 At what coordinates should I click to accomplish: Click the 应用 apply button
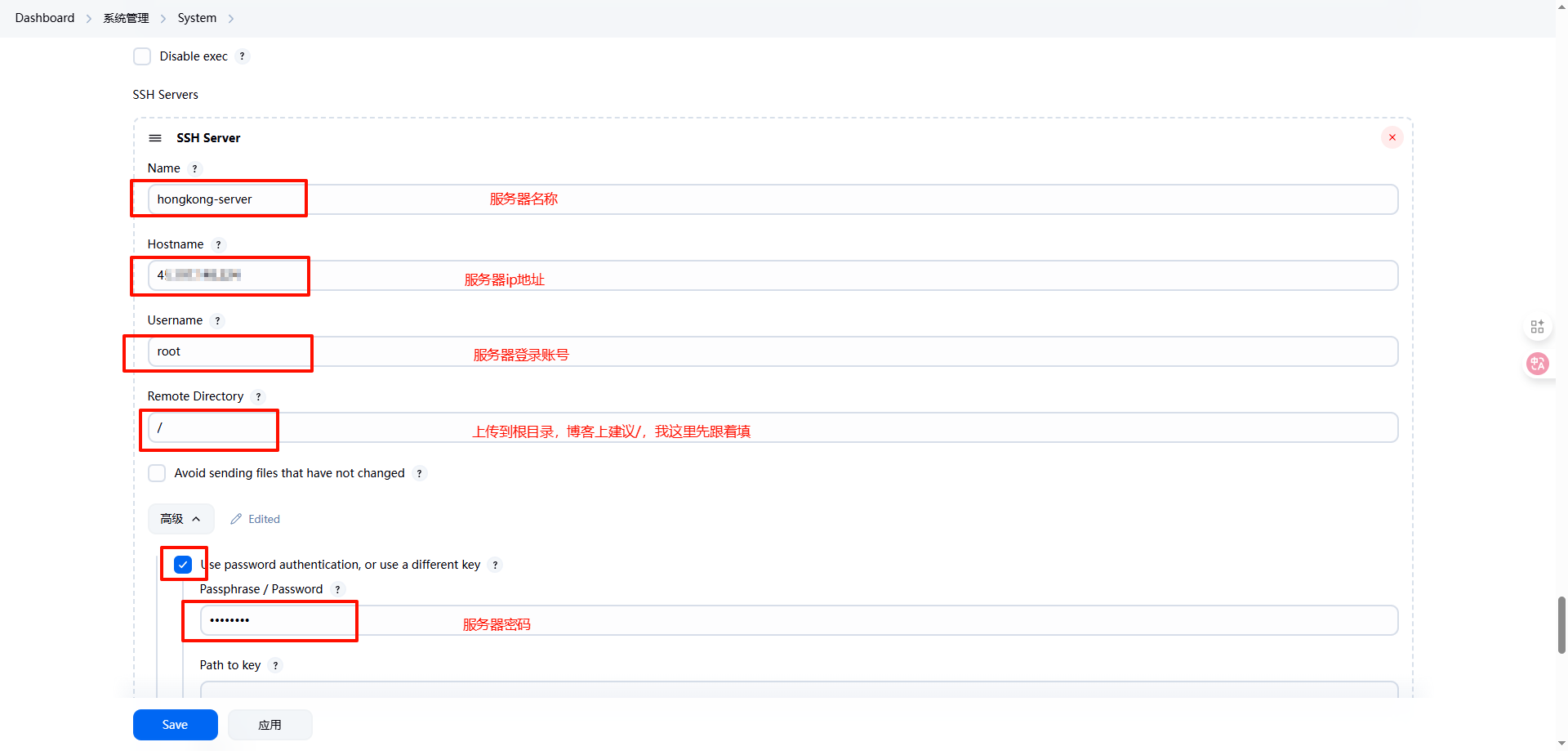tap(269, 725)
